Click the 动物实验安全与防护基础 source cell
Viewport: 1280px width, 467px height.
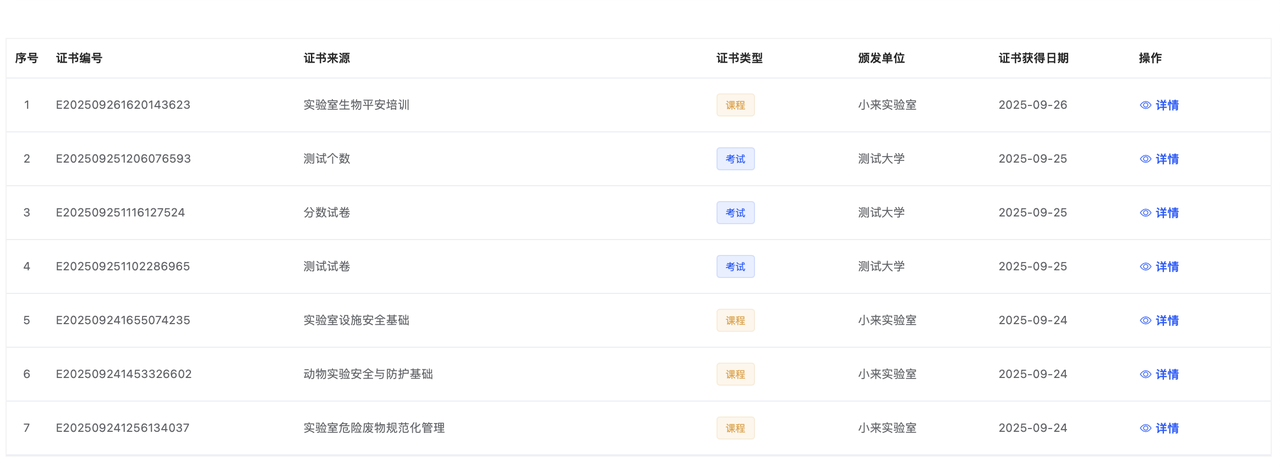368,375
